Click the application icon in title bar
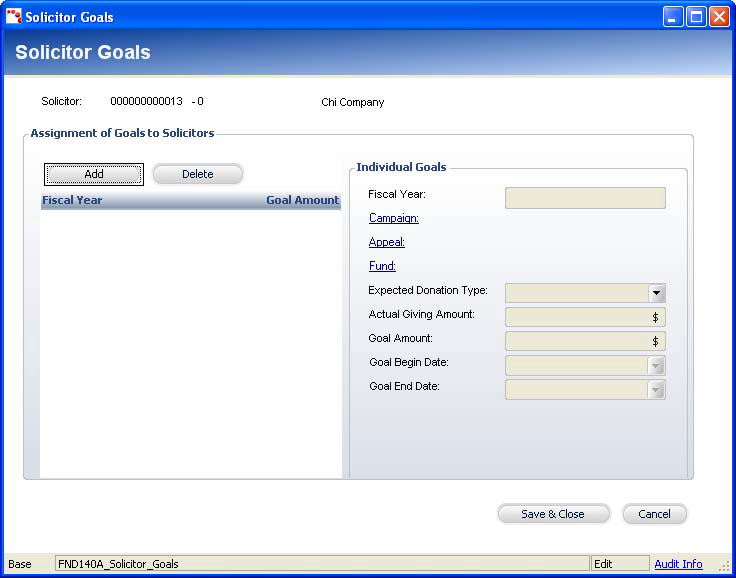 click(13, 16)
